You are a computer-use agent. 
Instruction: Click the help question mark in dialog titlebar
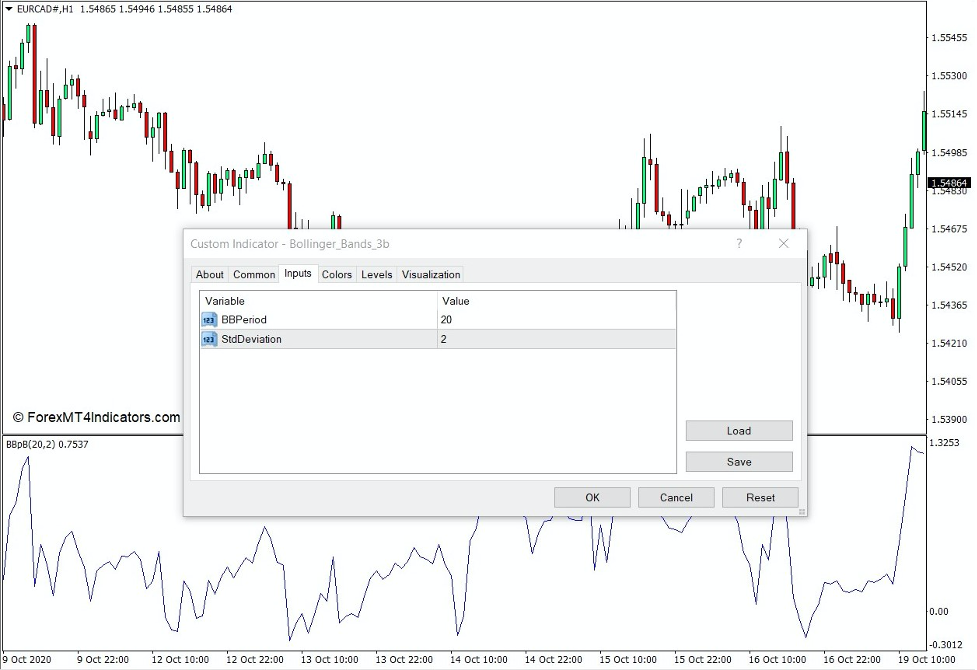(x=739, y=243)
